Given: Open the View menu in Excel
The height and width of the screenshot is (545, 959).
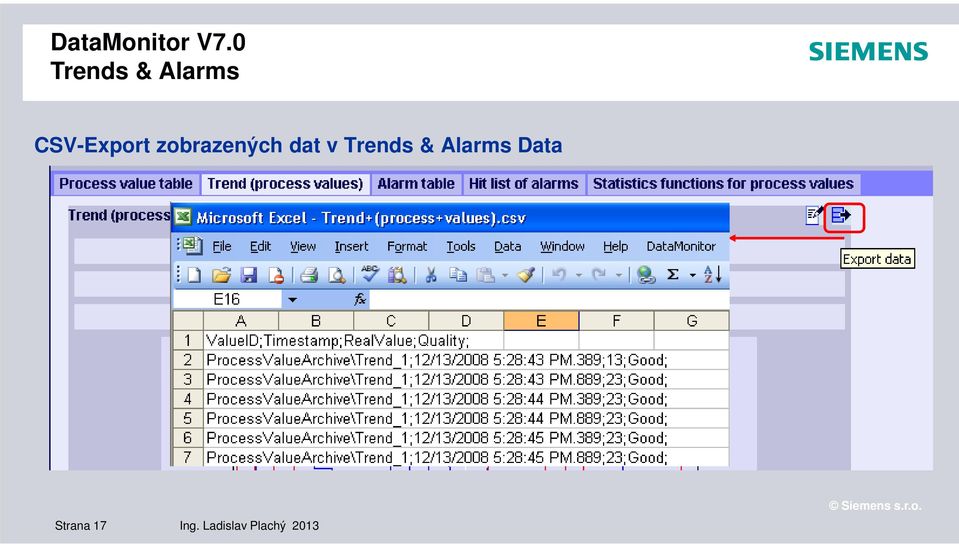Looking at the screenshot, I should tap(303, 247).
